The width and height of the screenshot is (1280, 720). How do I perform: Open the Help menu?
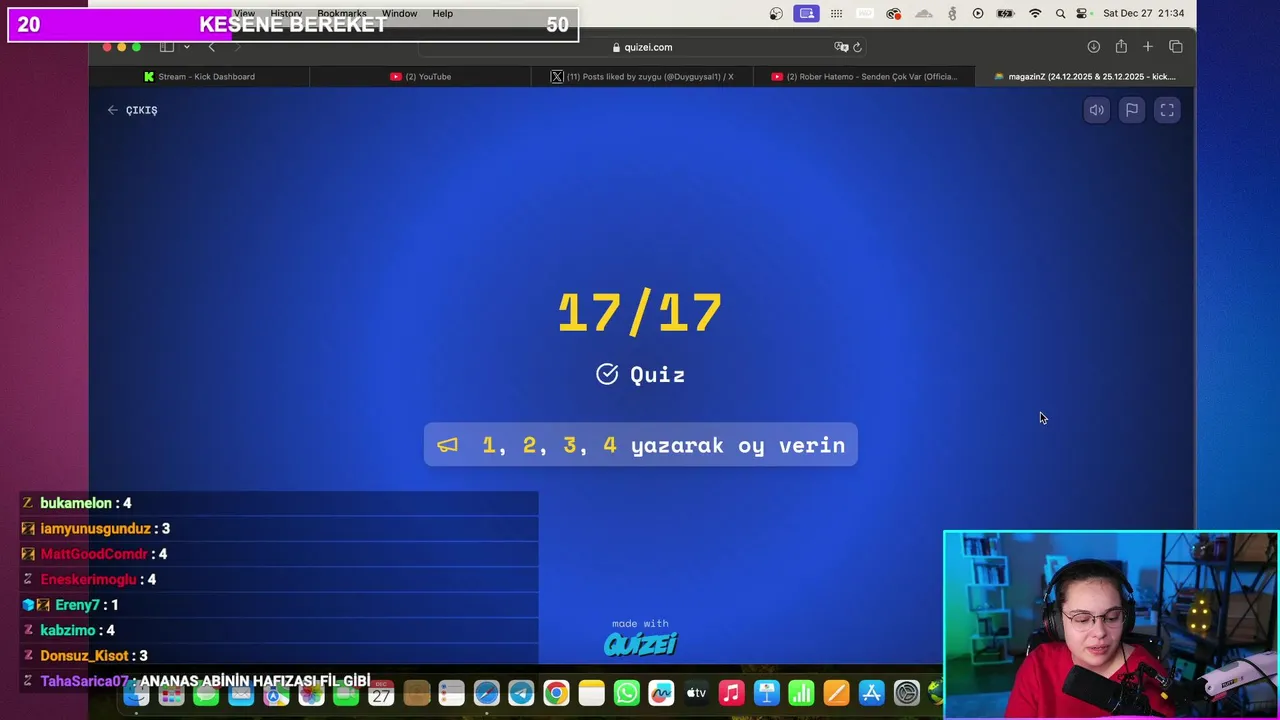tap(443, 13)
